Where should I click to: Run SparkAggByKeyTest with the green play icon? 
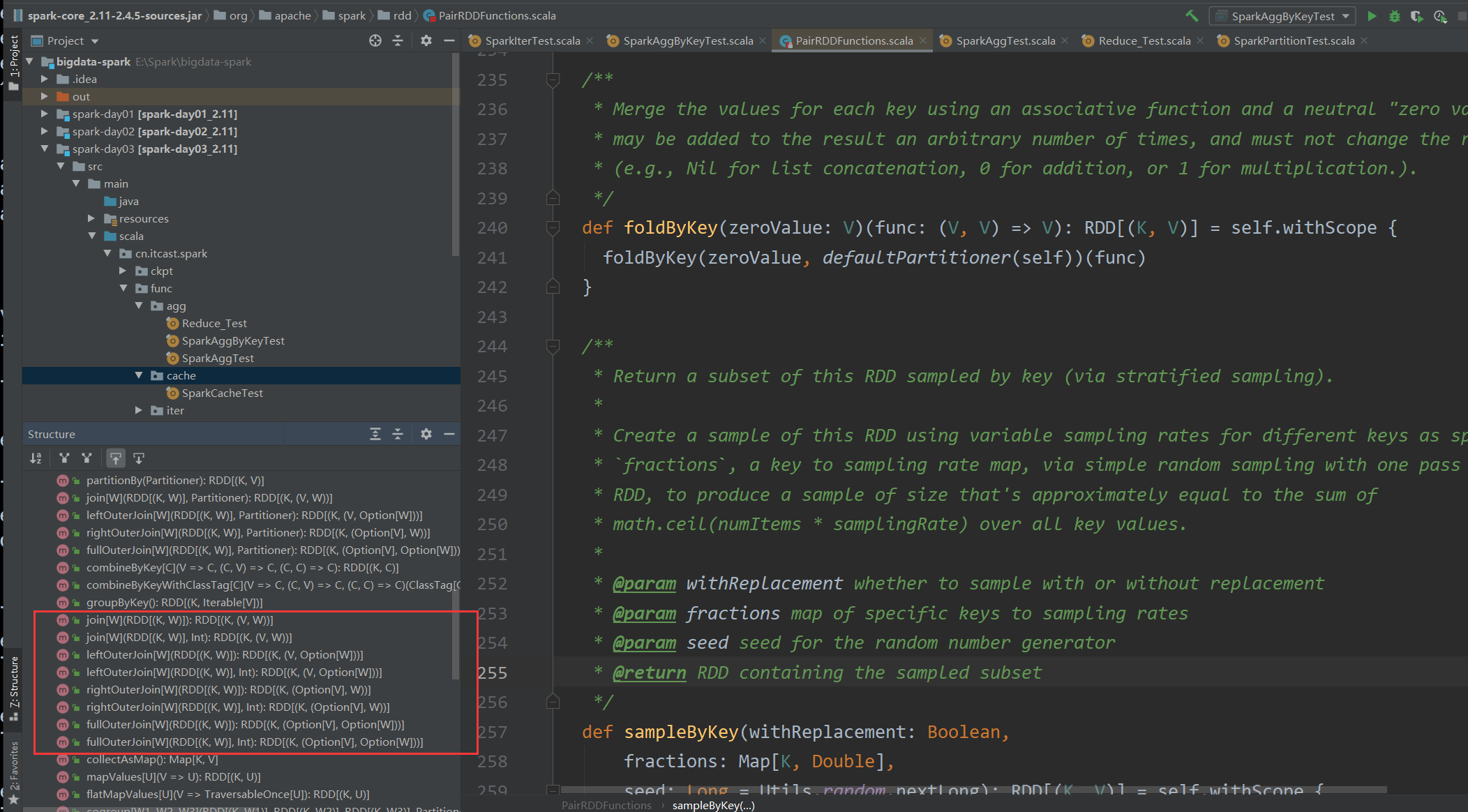(1372, 16)
